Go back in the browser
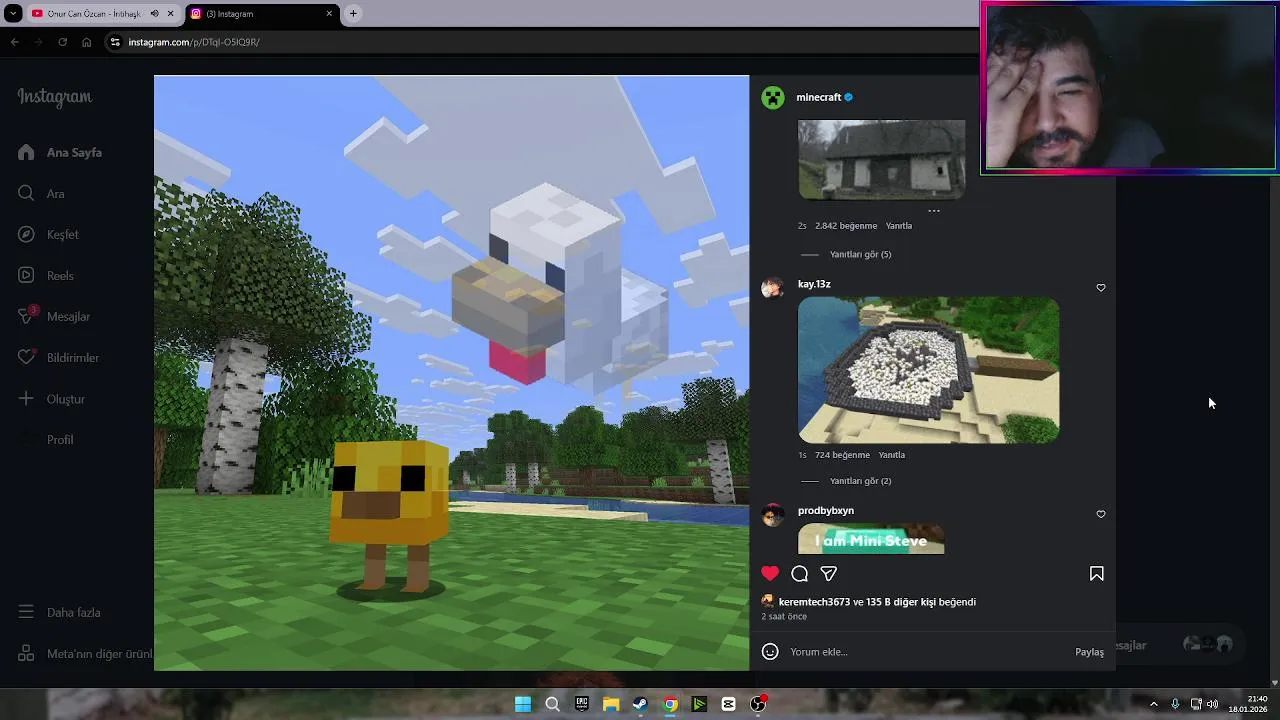 [14, 42]
